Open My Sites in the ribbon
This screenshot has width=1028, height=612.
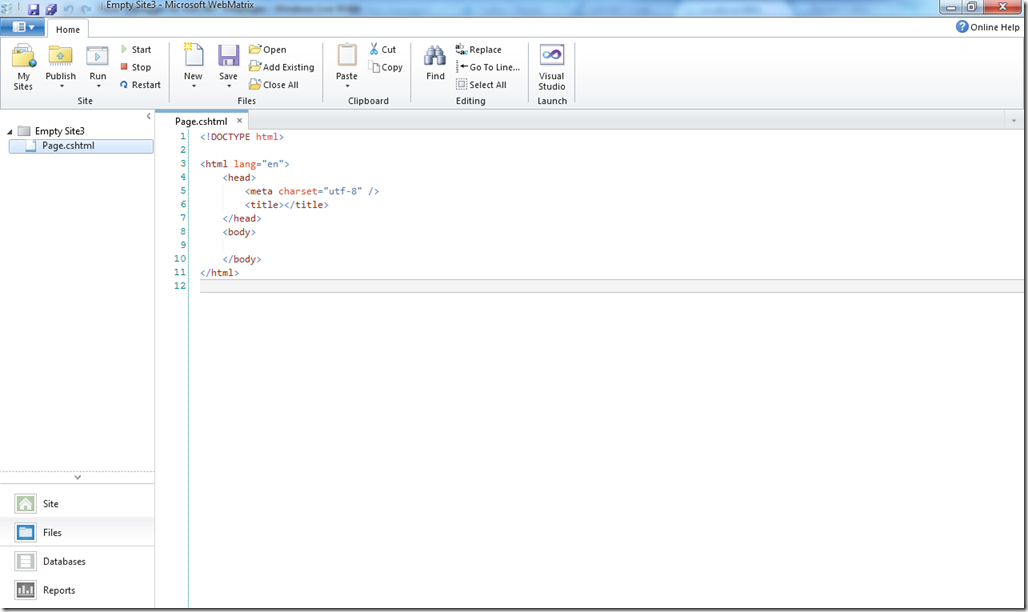click(x=24, y=67)
